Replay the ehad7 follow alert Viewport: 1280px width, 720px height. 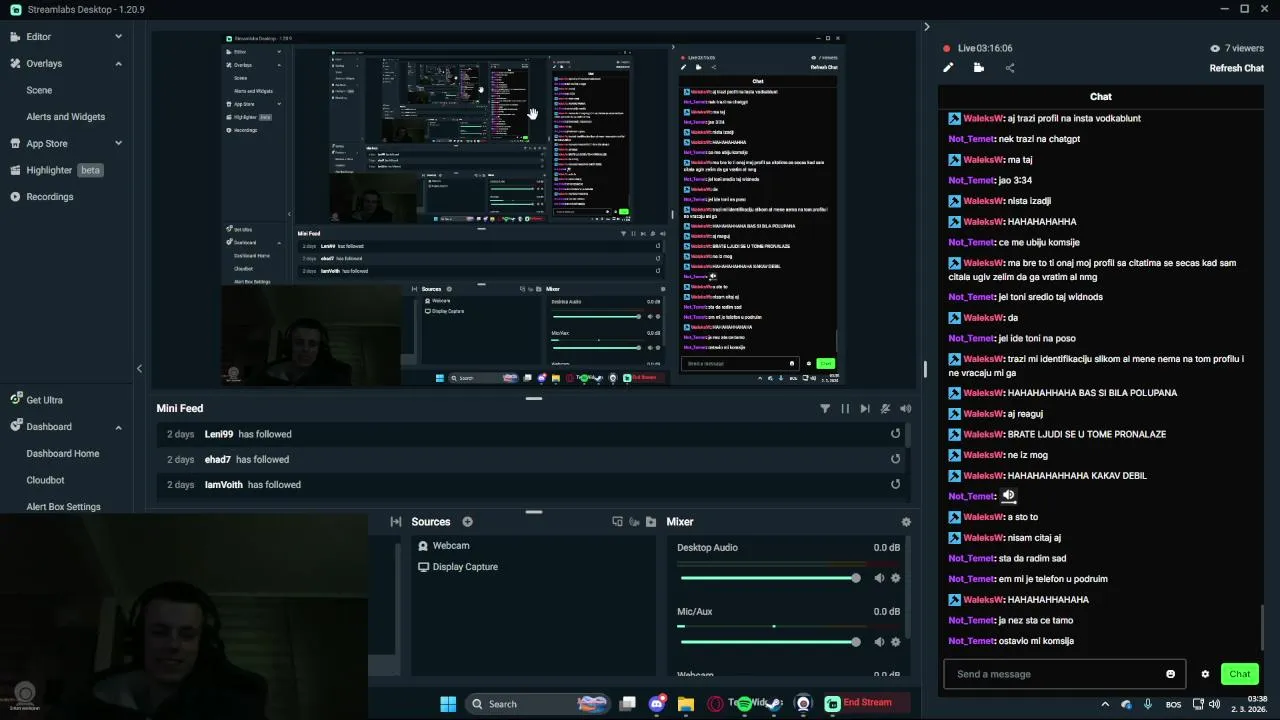click(896, 459)
